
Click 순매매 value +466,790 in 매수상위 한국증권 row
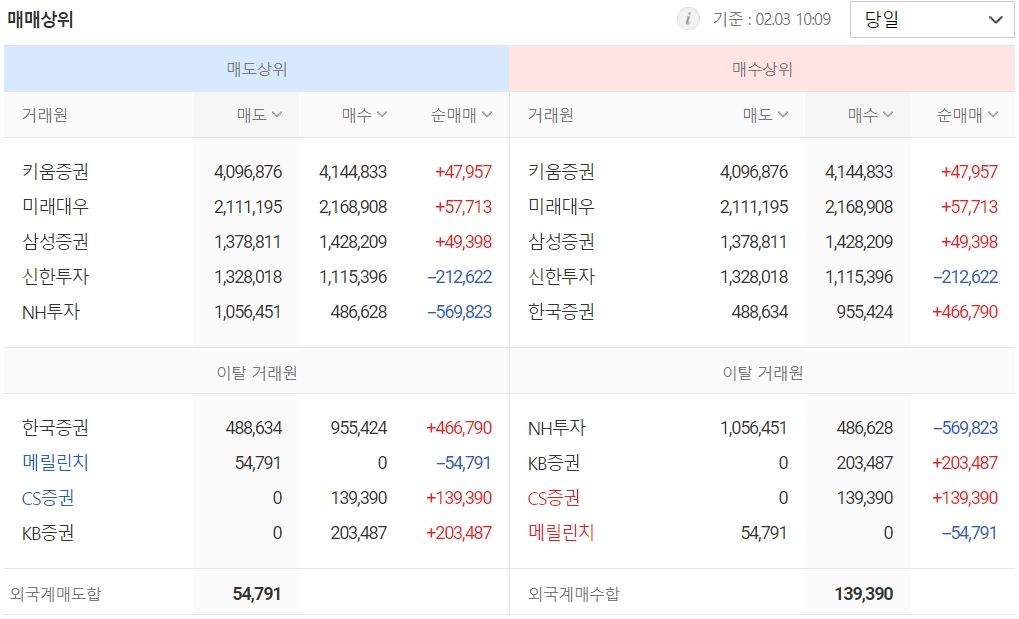[965, 312]
